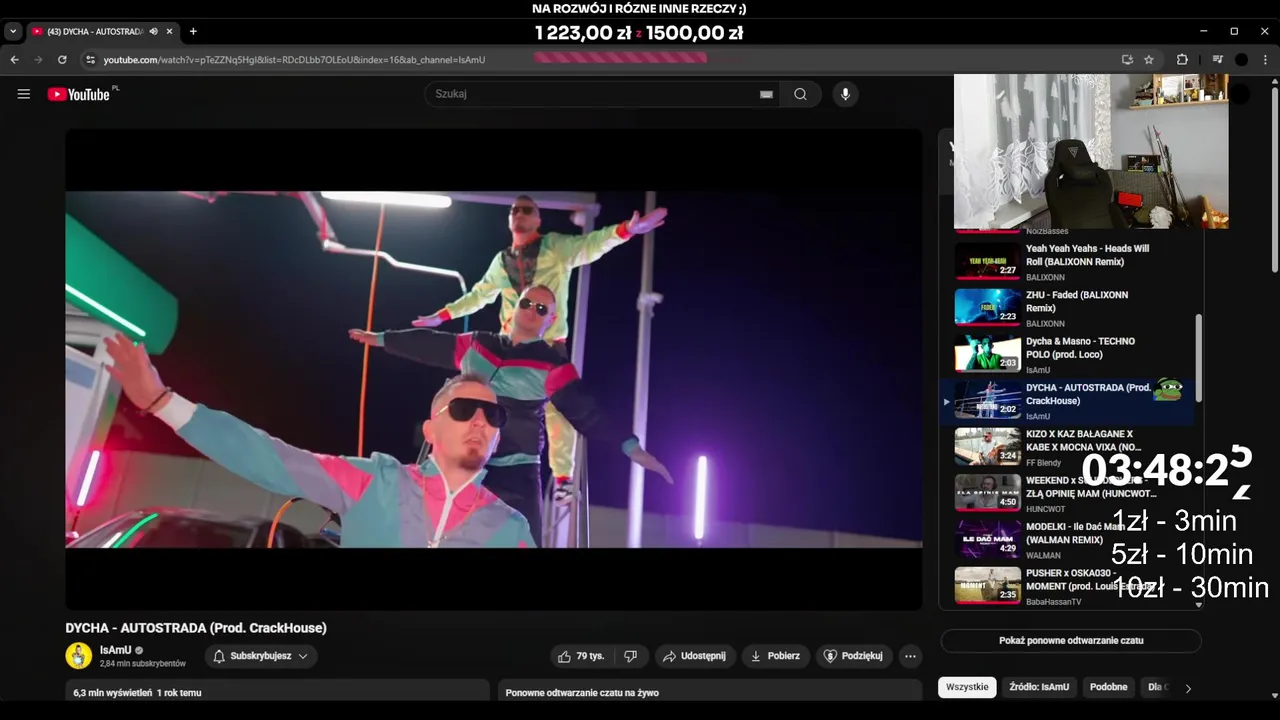Click Ponowne odtwarzanie czatu na żywo text
Image resolution: width=1280 pixels, height=720 pixels.
tap(582, 692)
